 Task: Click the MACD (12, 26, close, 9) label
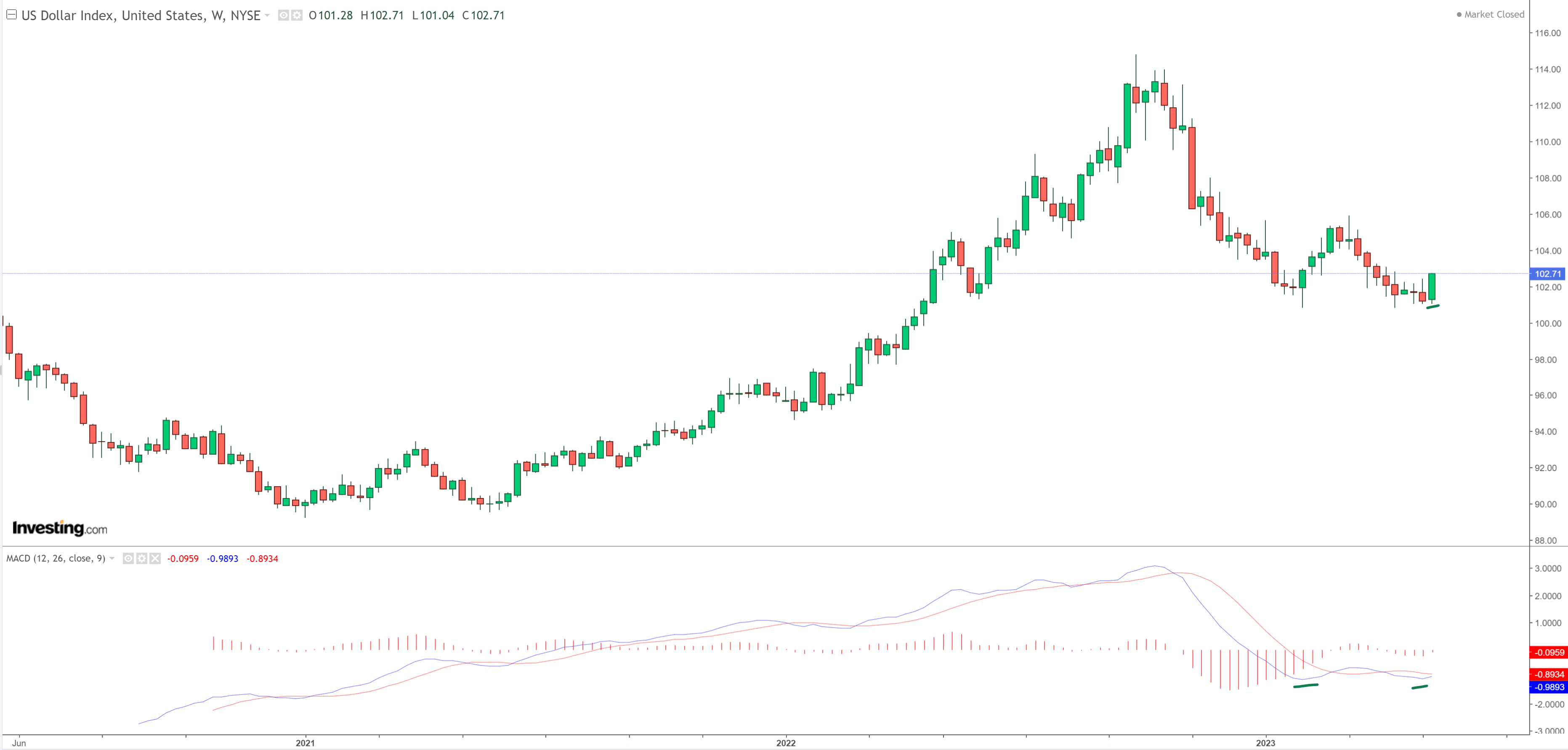[56, 558]
